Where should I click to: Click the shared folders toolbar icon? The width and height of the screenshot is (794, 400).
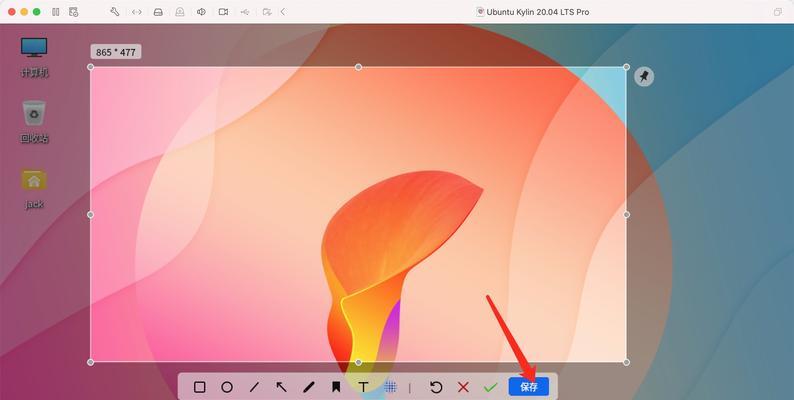pyautogui.click(x=267, y=12)
